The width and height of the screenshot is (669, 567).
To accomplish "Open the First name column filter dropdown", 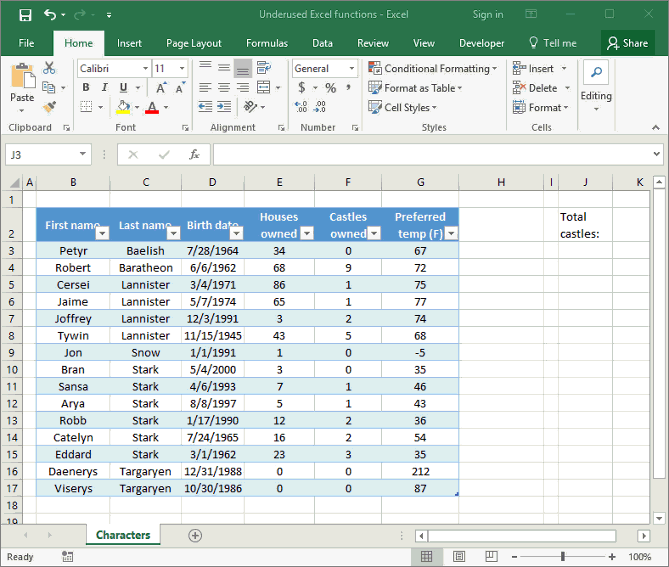I will coord(102,233).
